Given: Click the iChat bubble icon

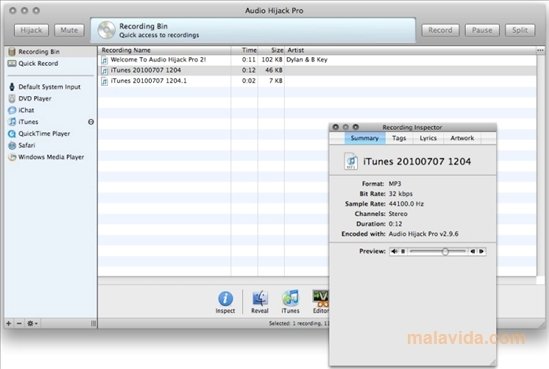Looking at the screenshot, I should coord(12,110).
